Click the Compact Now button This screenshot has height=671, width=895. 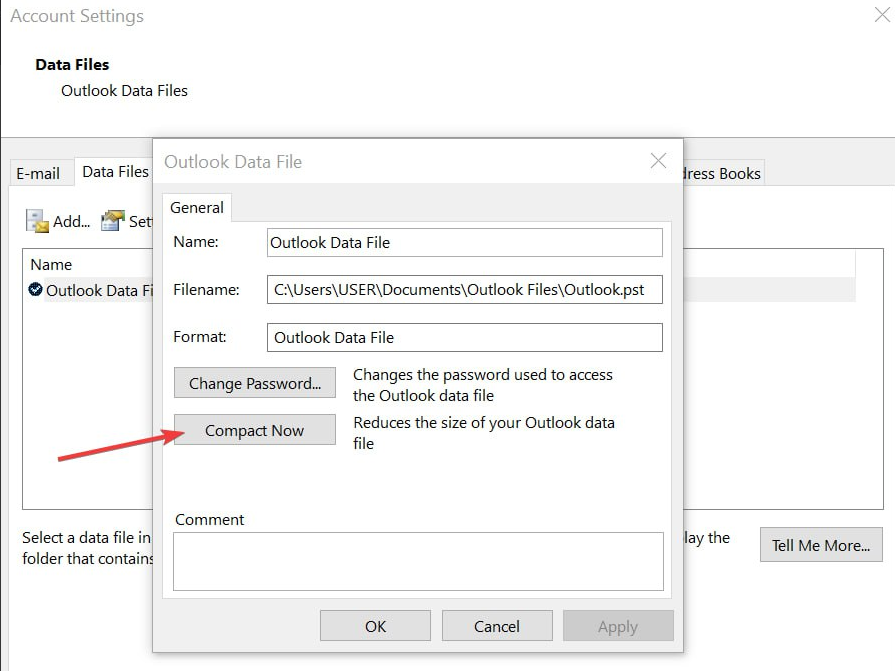coord(255,430)
